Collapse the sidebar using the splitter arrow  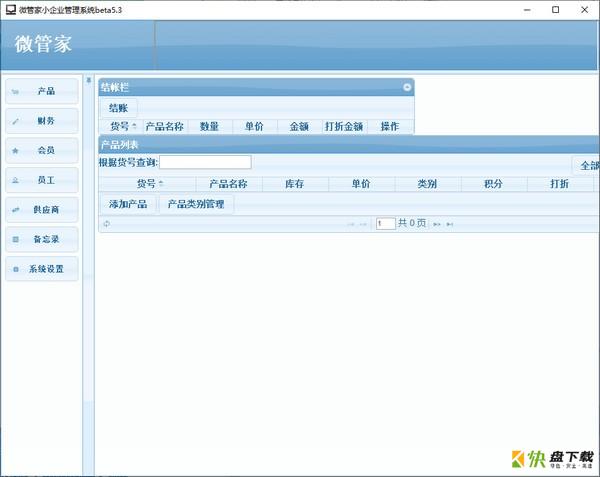tap(89, 80)
